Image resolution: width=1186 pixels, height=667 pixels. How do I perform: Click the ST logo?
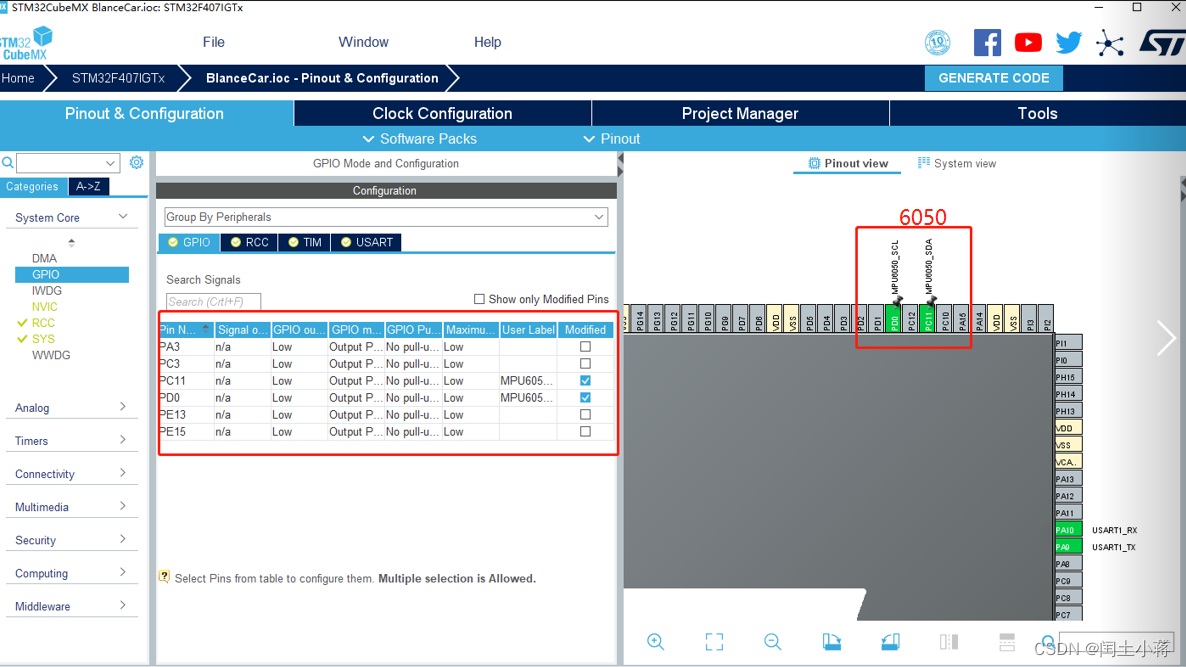pyautogui.click(x=1162, y=43)
